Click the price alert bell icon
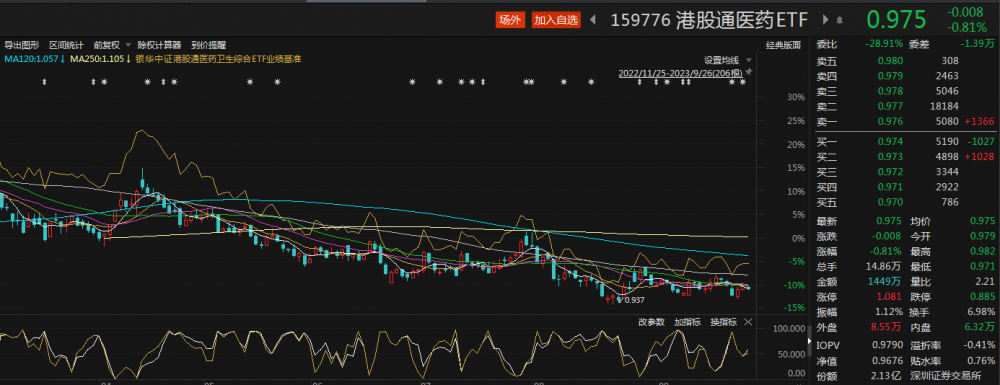Screen dimensions: 1000x385 pos(839,20)
